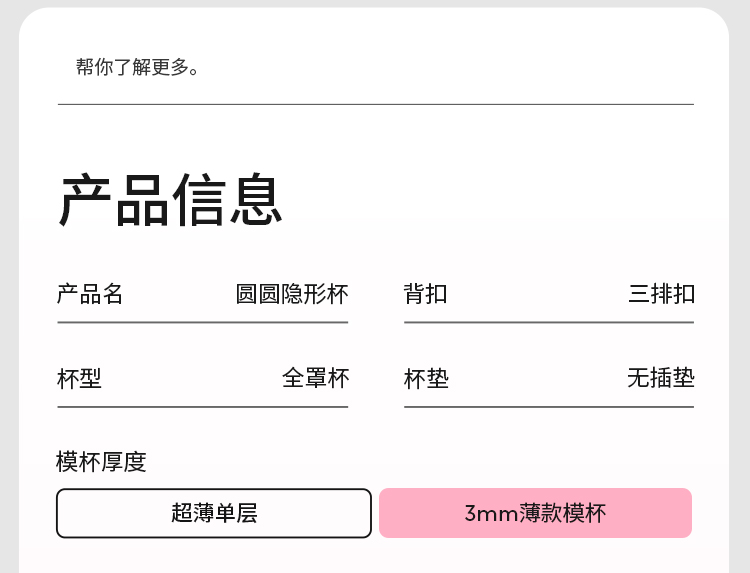This screenshot has width=750, height=573.
Task: Click the underline beneath the 背扣 row
Action: coord(548,323)
